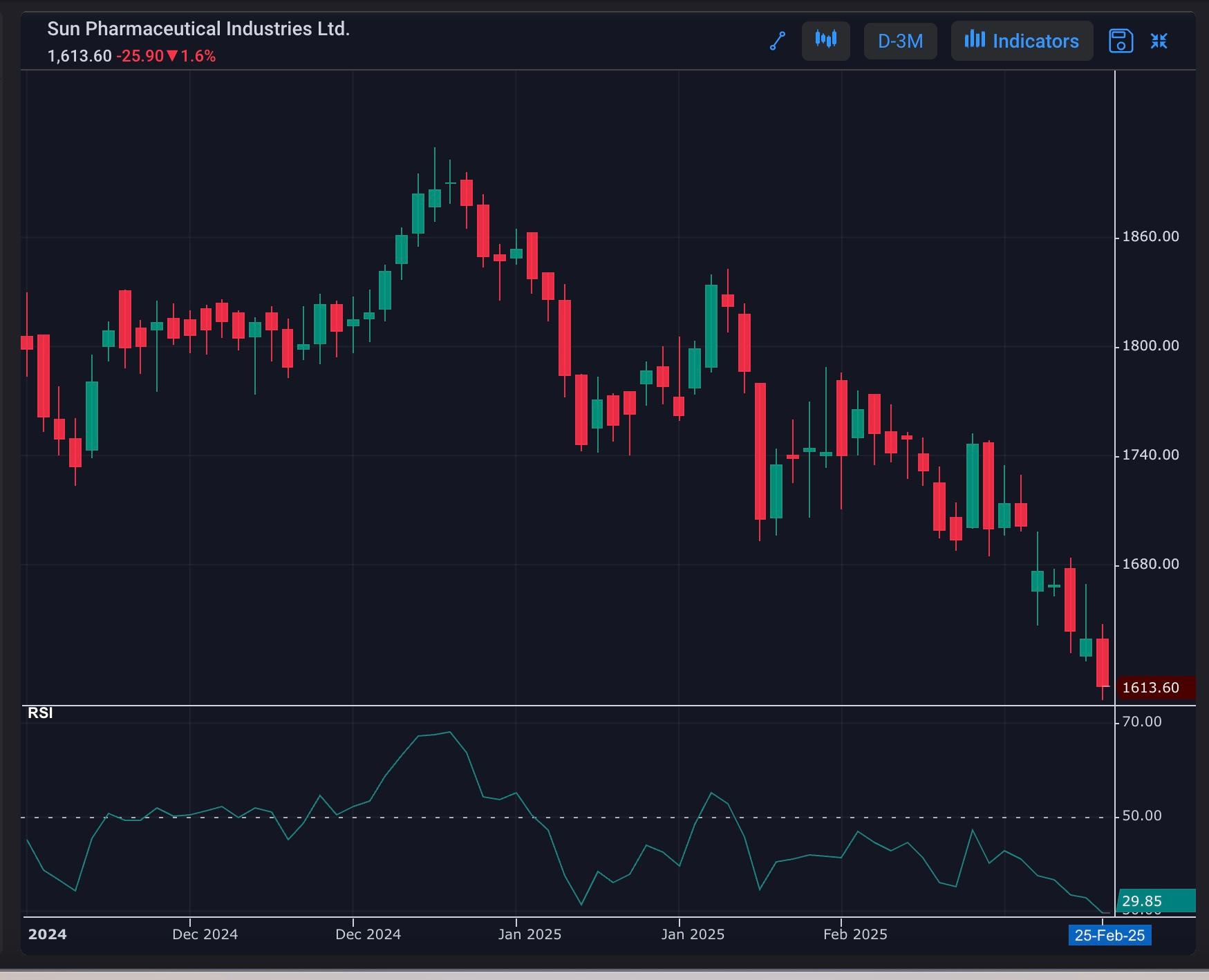Open the Indicators panel
This screenshot has width=1209, height=980.
1022,41
